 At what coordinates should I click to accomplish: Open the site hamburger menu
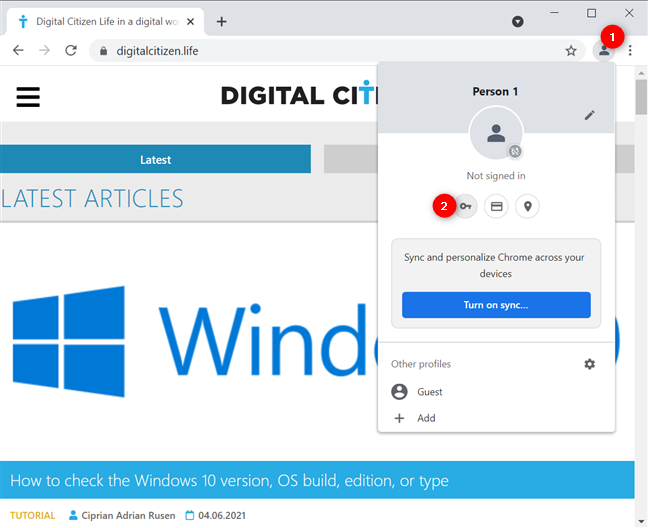(x=28, y=97)
